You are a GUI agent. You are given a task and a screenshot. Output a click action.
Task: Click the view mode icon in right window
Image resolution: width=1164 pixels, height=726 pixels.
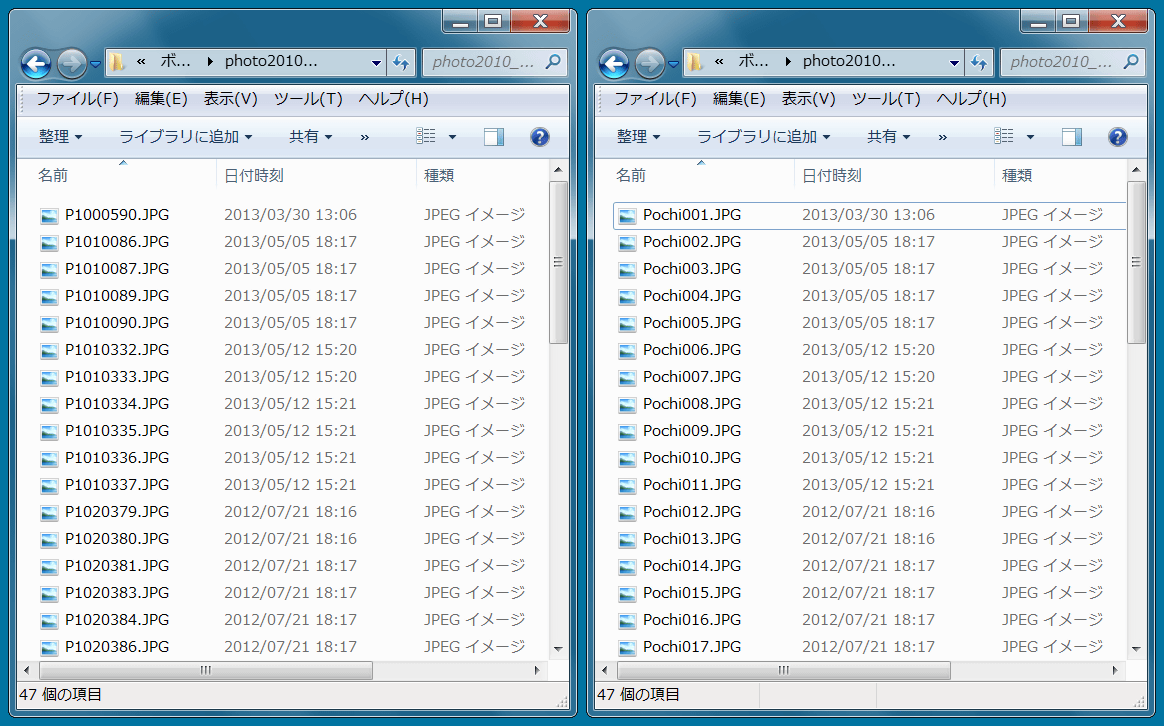click(1005, 136)
